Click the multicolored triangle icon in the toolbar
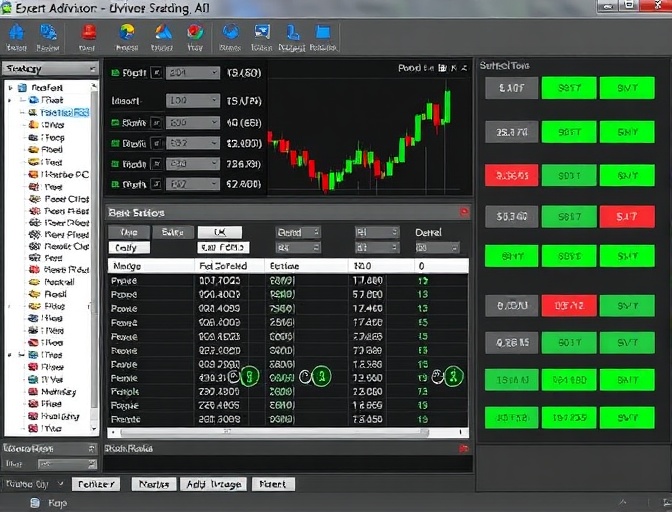The image size is (672, 512). (x=163, y=34)
